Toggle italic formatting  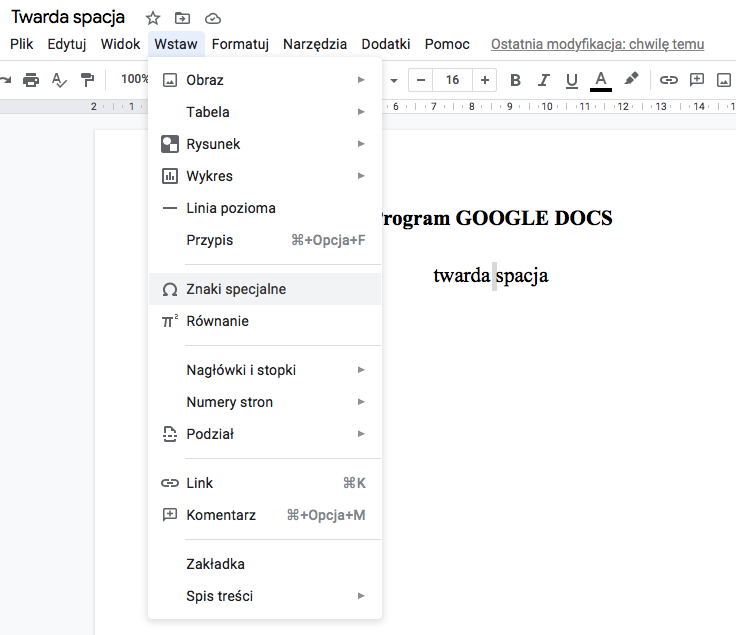[544, 80]
